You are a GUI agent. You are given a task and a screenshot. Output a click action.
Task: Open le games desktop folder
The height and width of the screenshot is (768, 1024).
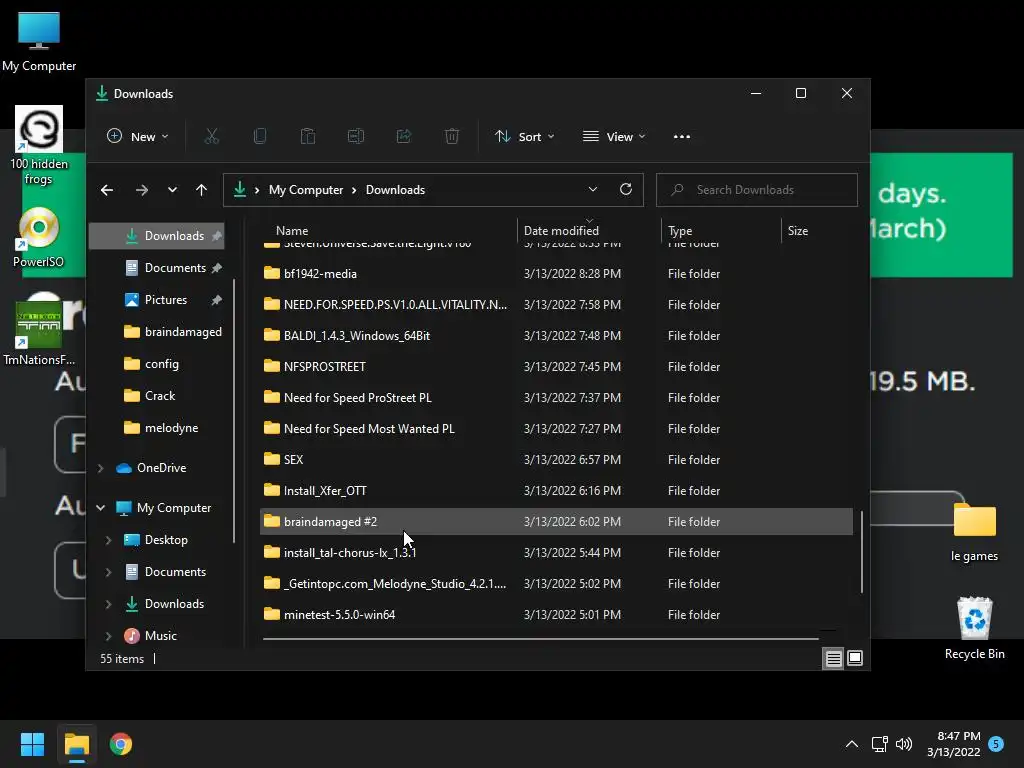click(974, 532)
